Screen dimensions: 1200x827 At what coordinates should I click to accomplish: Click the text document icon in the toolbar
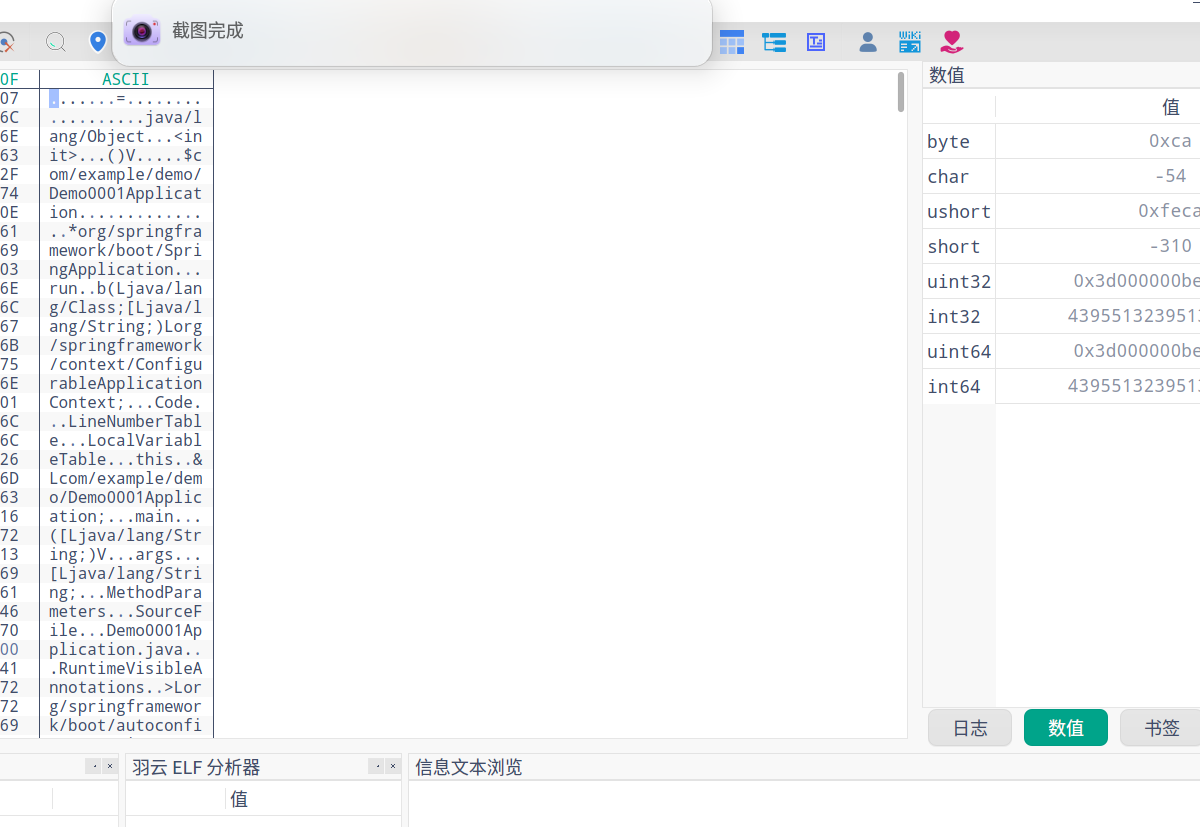815,41
